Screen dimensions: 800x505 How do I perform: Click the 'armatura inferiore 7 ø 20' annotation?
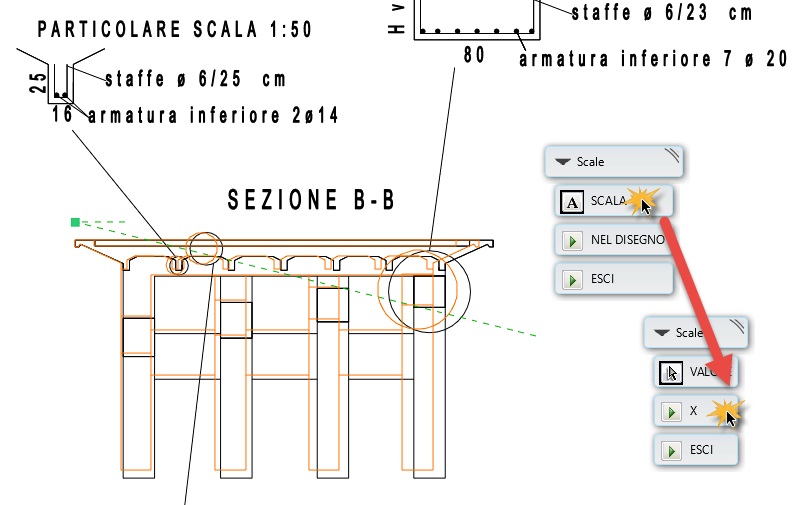654,59
